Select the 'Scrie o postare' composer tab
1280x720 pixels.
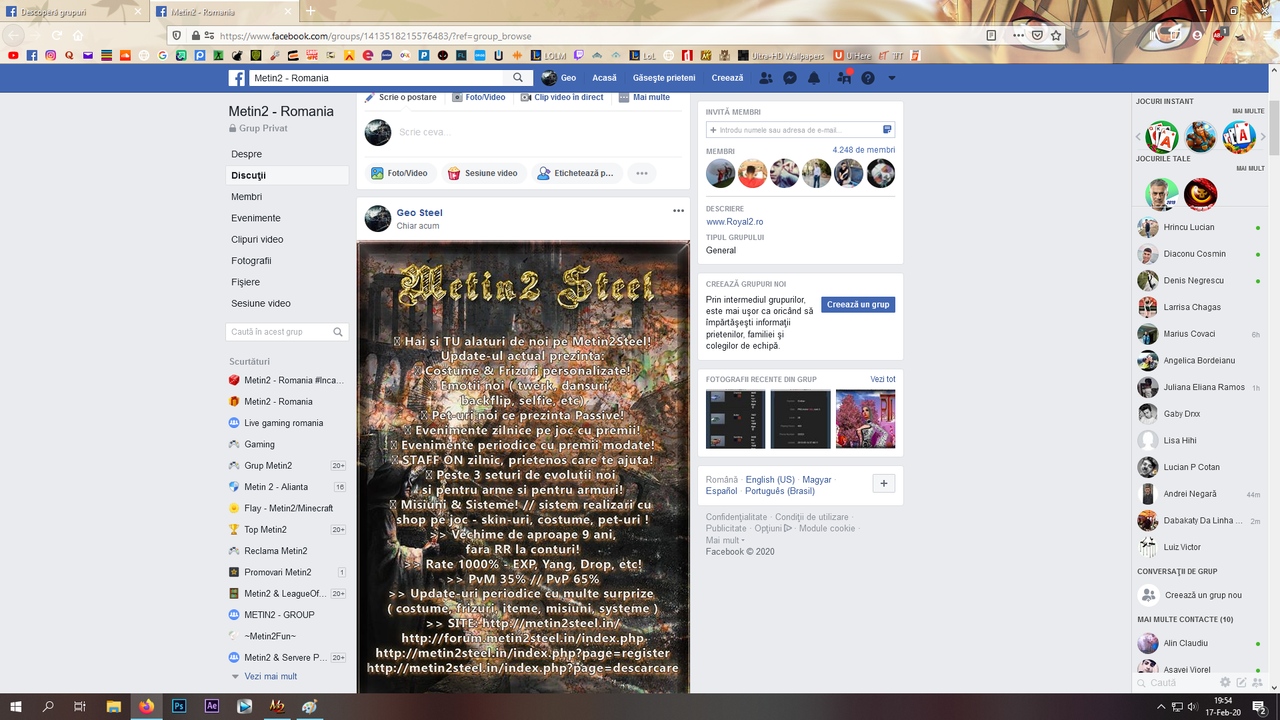click(x=401, y=97)
